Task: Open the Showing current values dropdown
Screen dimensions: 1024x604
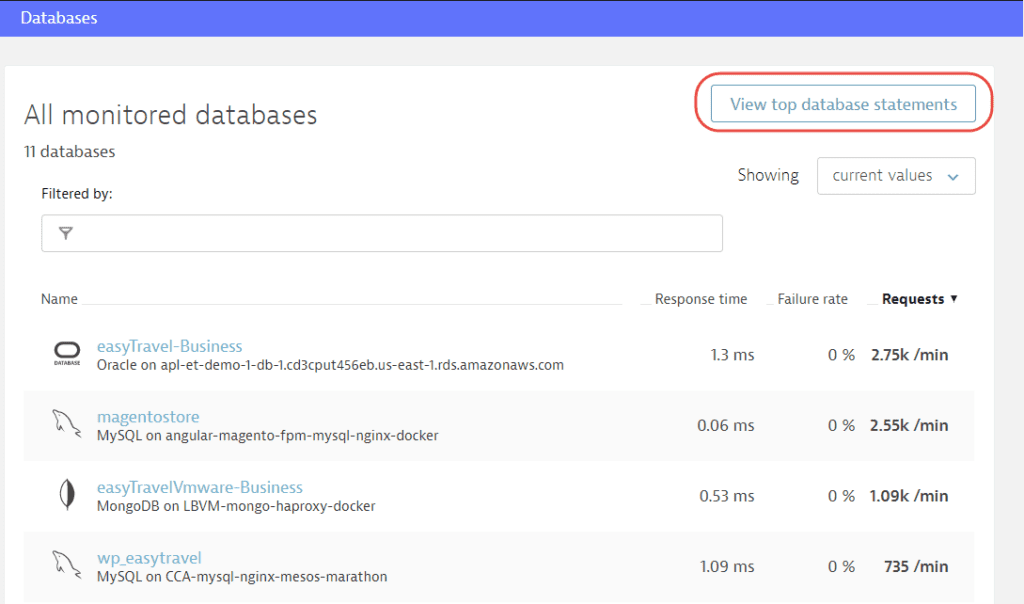Action: 896,176
